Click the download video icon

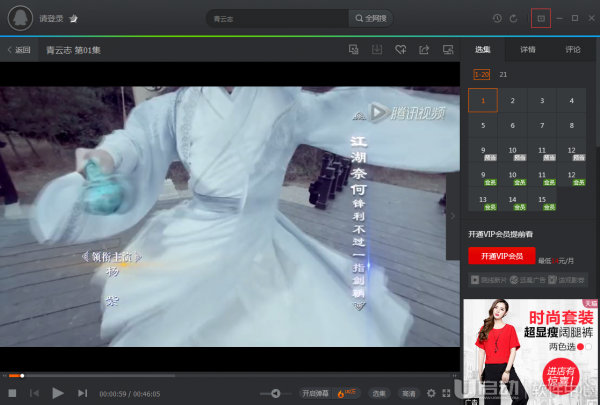click(x=377, y=49)
